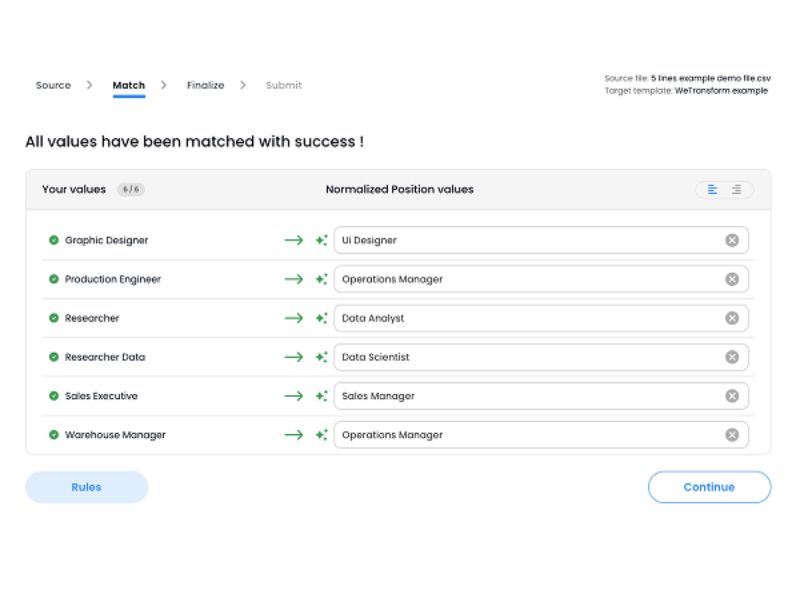Viewport: 800px width, 600px height.
Task: Open the Rules button
Action: (86, 487)
